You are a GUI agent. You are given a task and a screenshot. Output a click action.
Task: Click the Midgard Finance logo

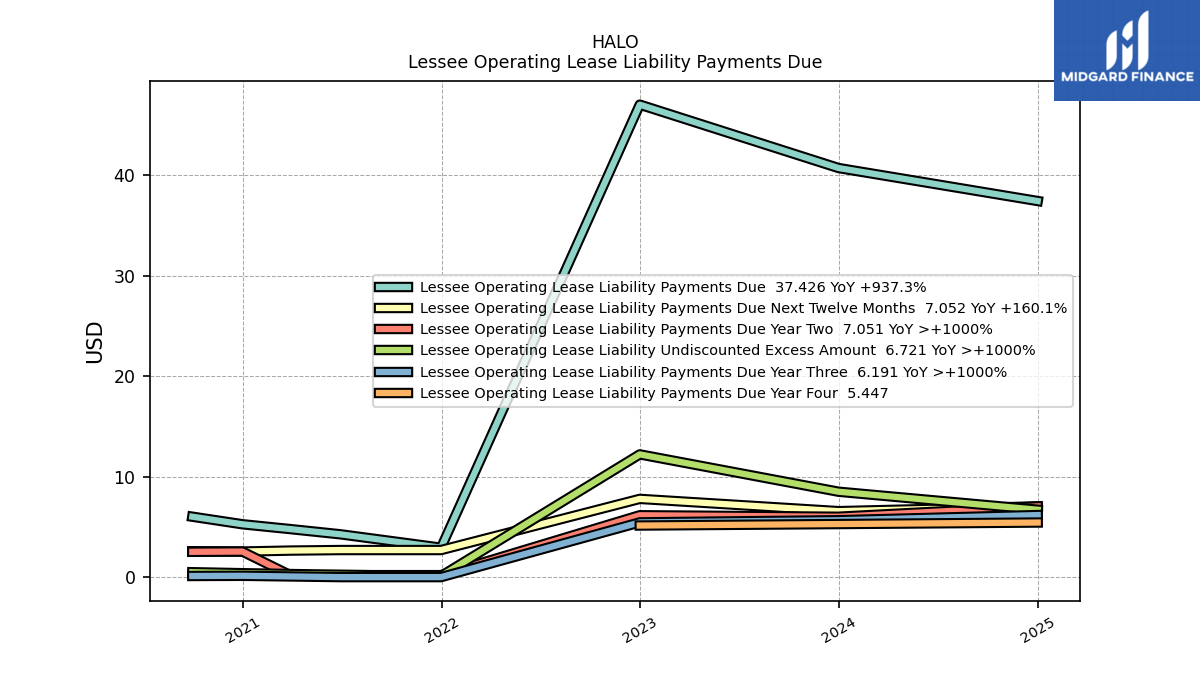(1127, 50)
